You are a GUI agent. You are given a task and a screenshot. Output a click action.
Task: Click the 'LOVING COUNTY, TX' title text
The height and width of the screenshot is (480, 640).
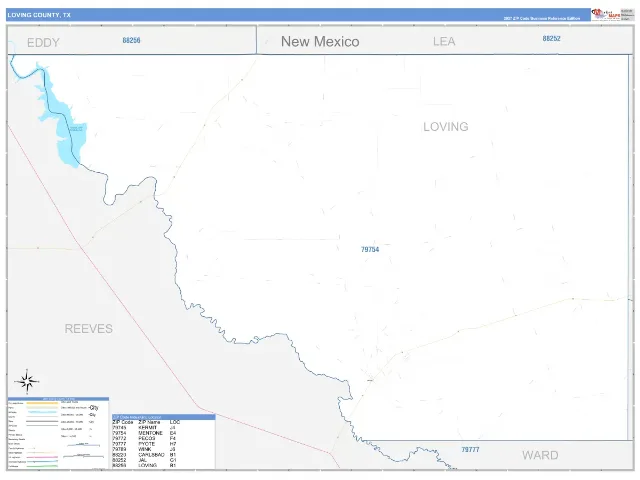(39, 15)
